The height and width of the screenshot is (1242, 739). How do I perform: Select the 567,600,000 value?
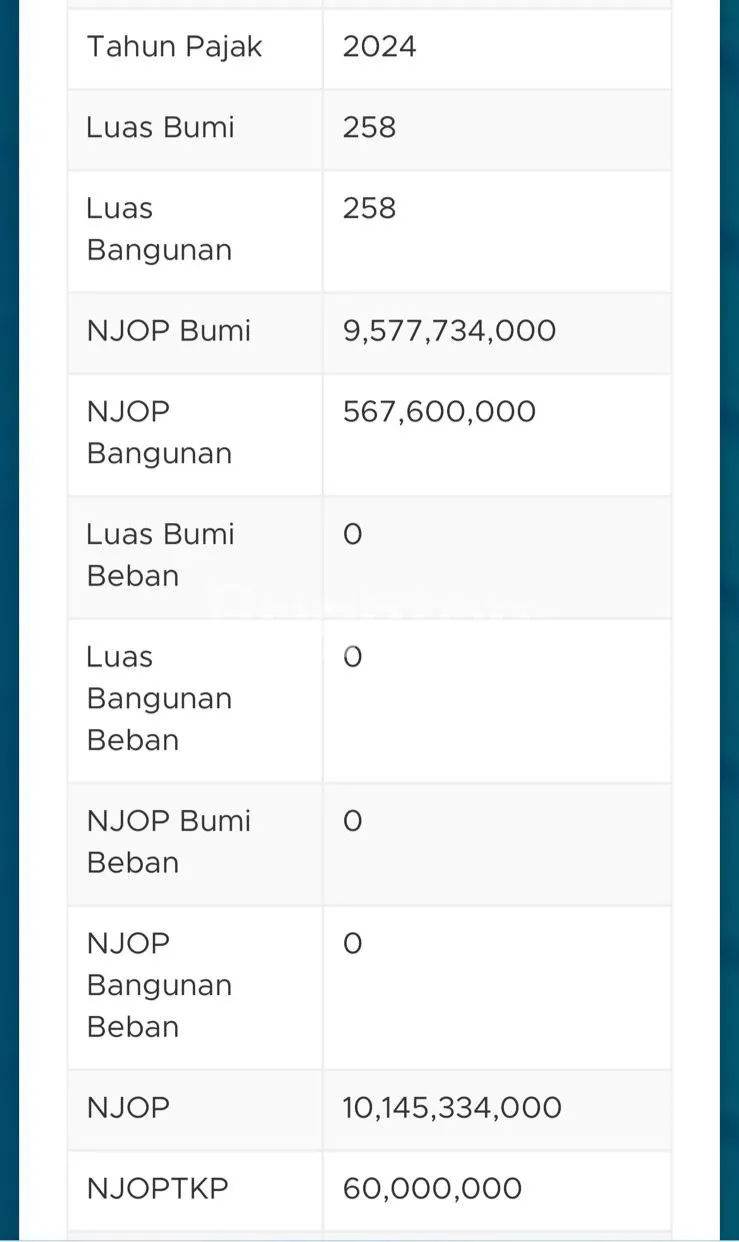pos(439,412)
